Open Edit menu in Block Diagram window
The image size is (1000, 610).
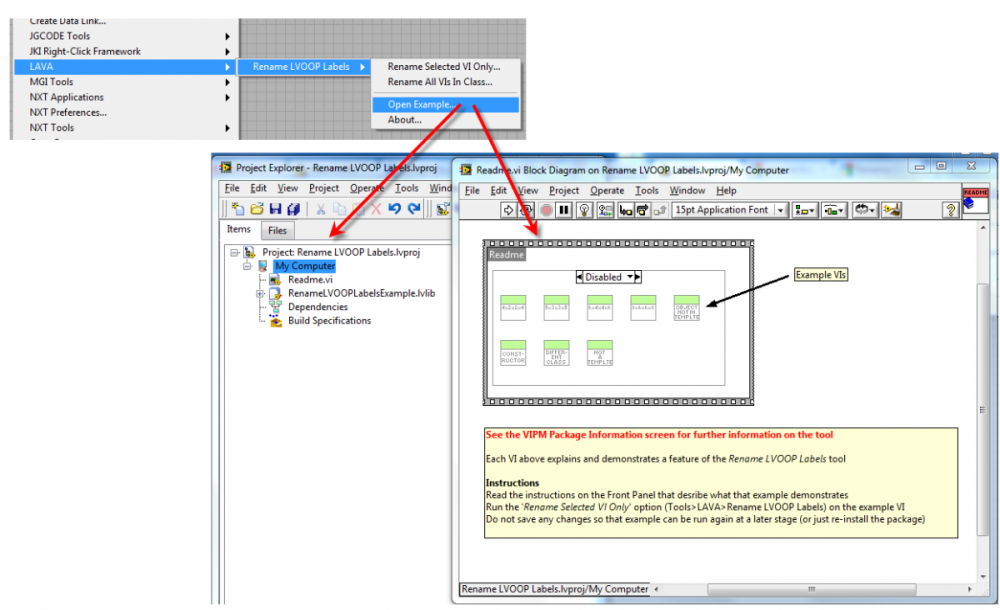pyautogui.click(x=499, y=190)
